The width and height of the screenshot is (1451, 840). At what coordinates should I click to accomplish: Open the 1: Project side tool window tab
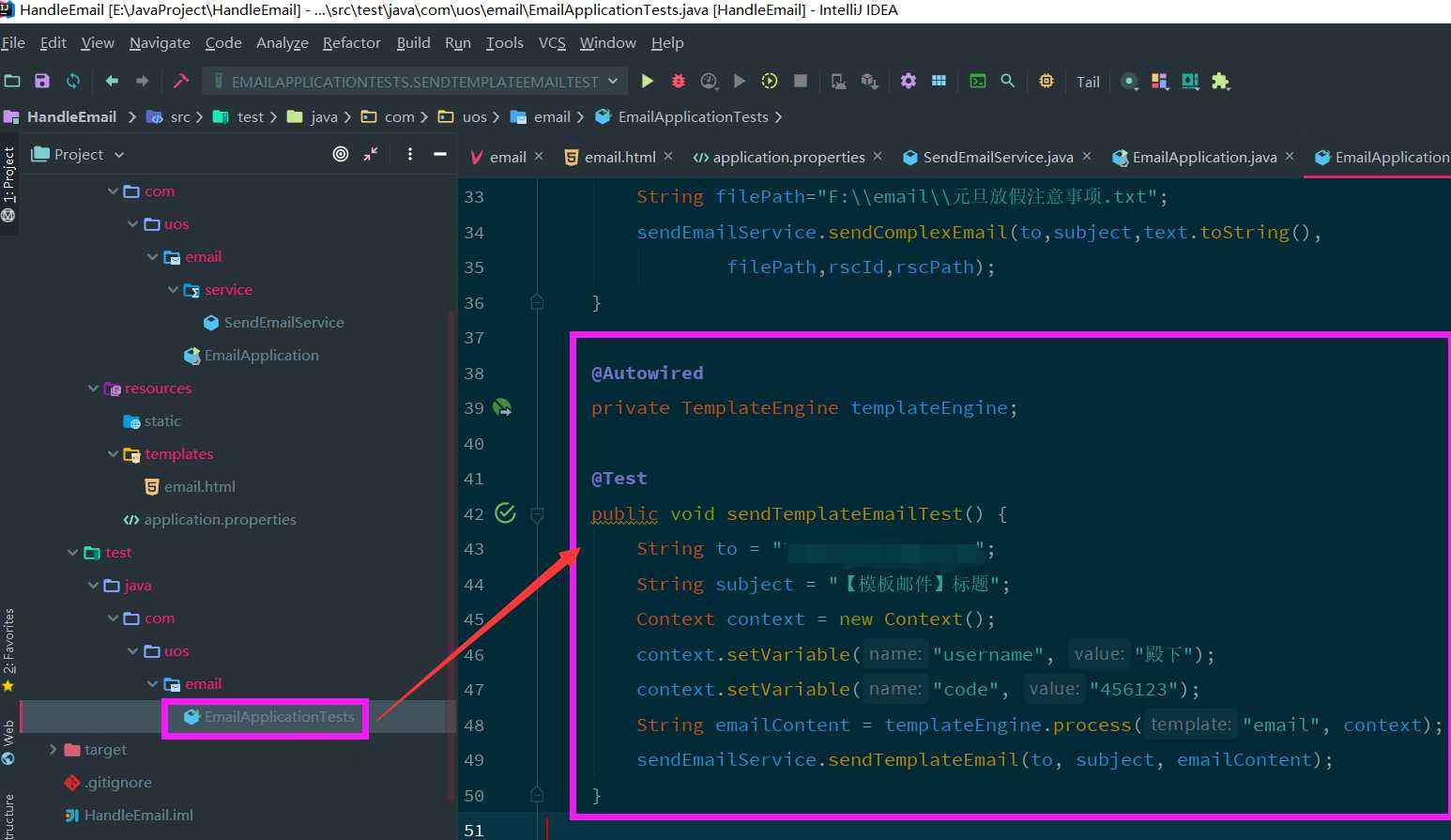[8, 184]
